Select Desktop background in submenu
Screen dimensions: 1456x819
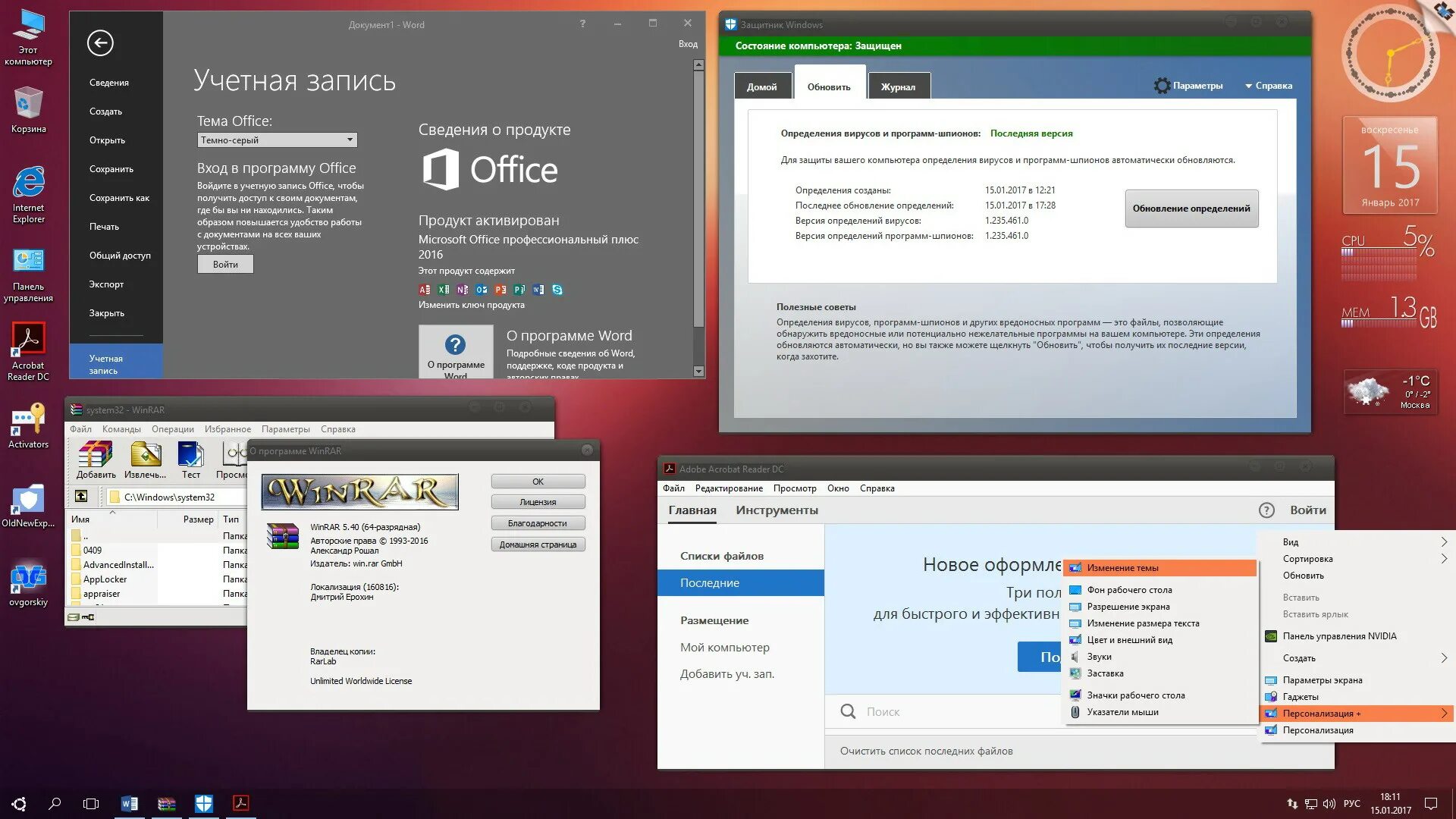(x=1160, y=590)
